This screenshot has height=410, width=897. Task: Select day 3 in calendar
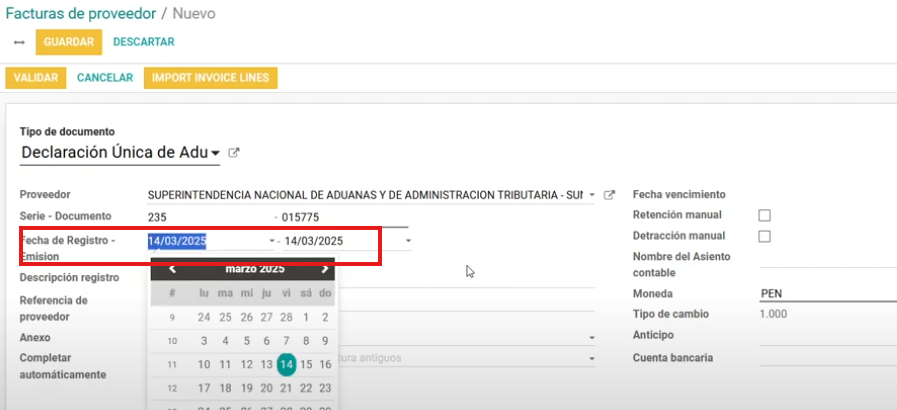click(x=204, y=341)
